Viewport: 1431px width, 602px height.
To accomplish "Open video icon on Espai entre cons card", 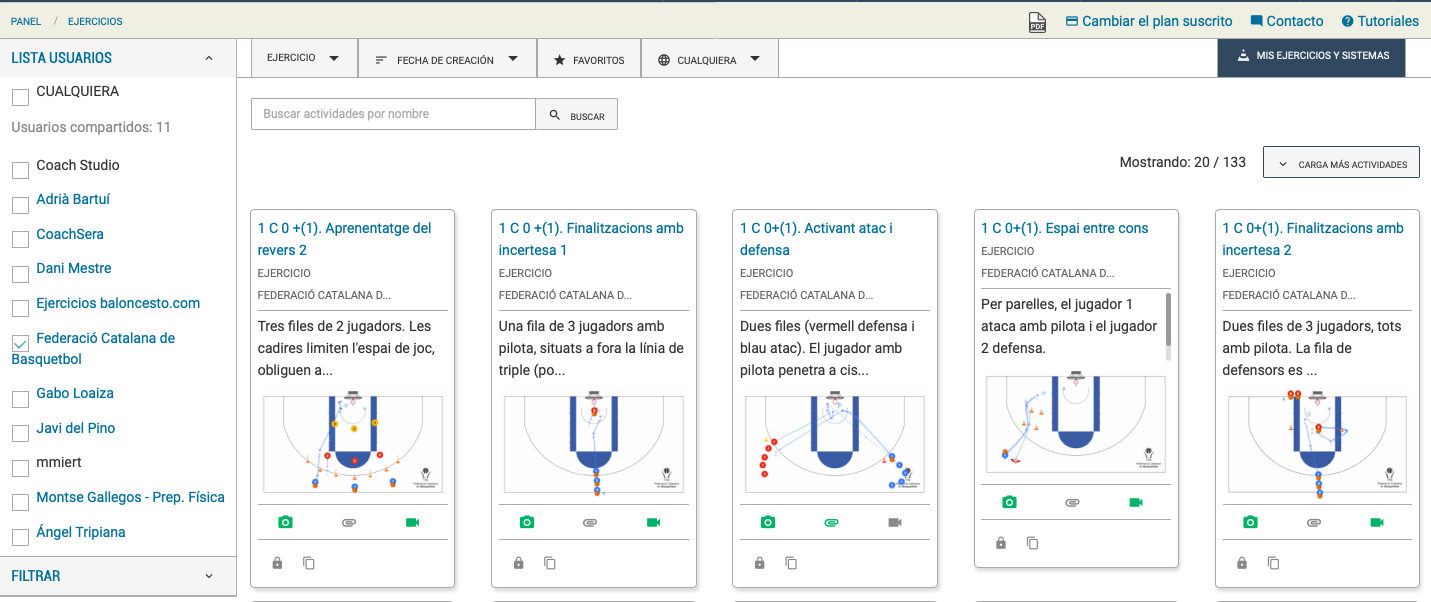I will click(x=1136, y=502).
